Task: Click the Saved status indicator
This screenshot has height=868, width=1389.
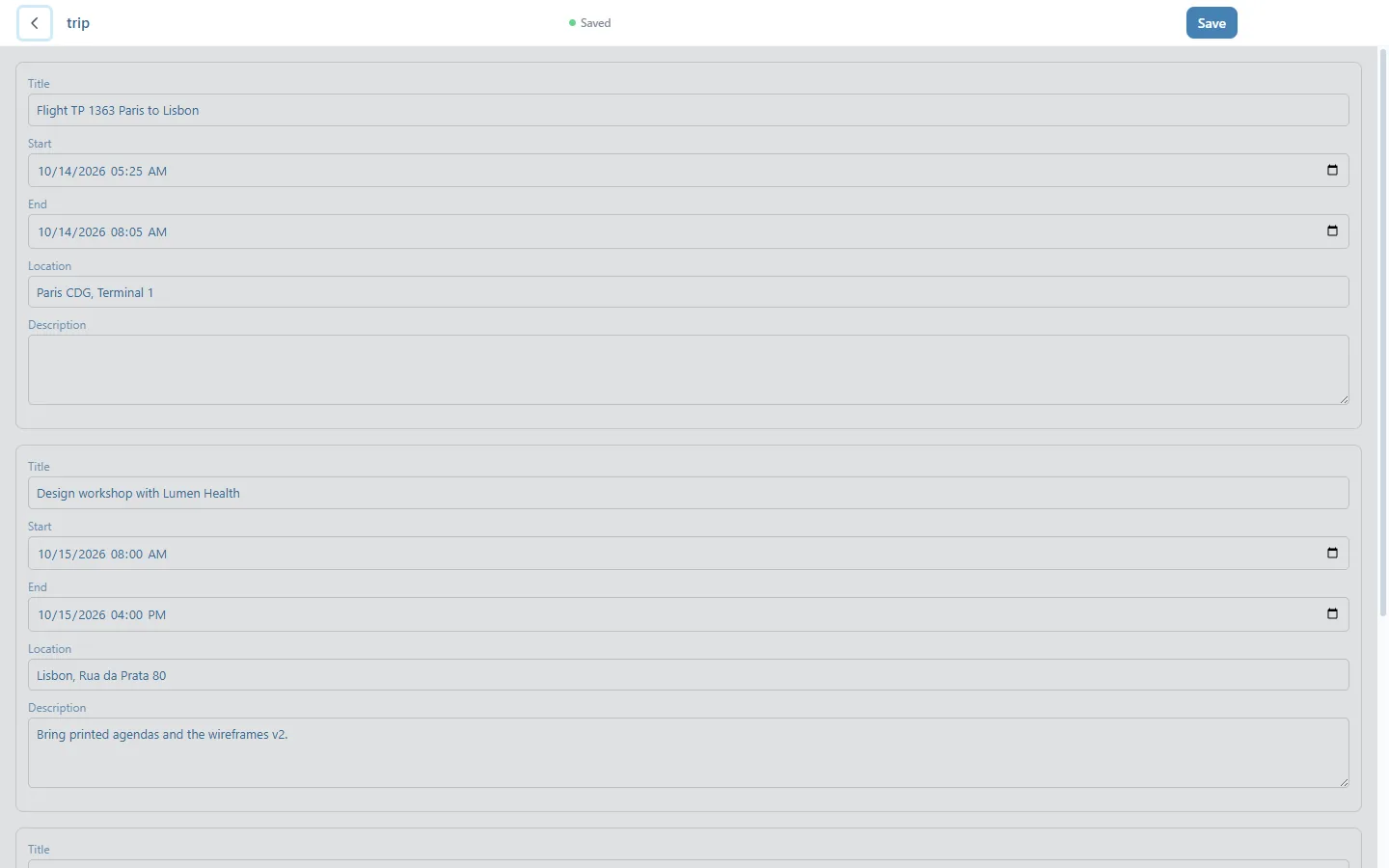Action: (x=589, y=23)
